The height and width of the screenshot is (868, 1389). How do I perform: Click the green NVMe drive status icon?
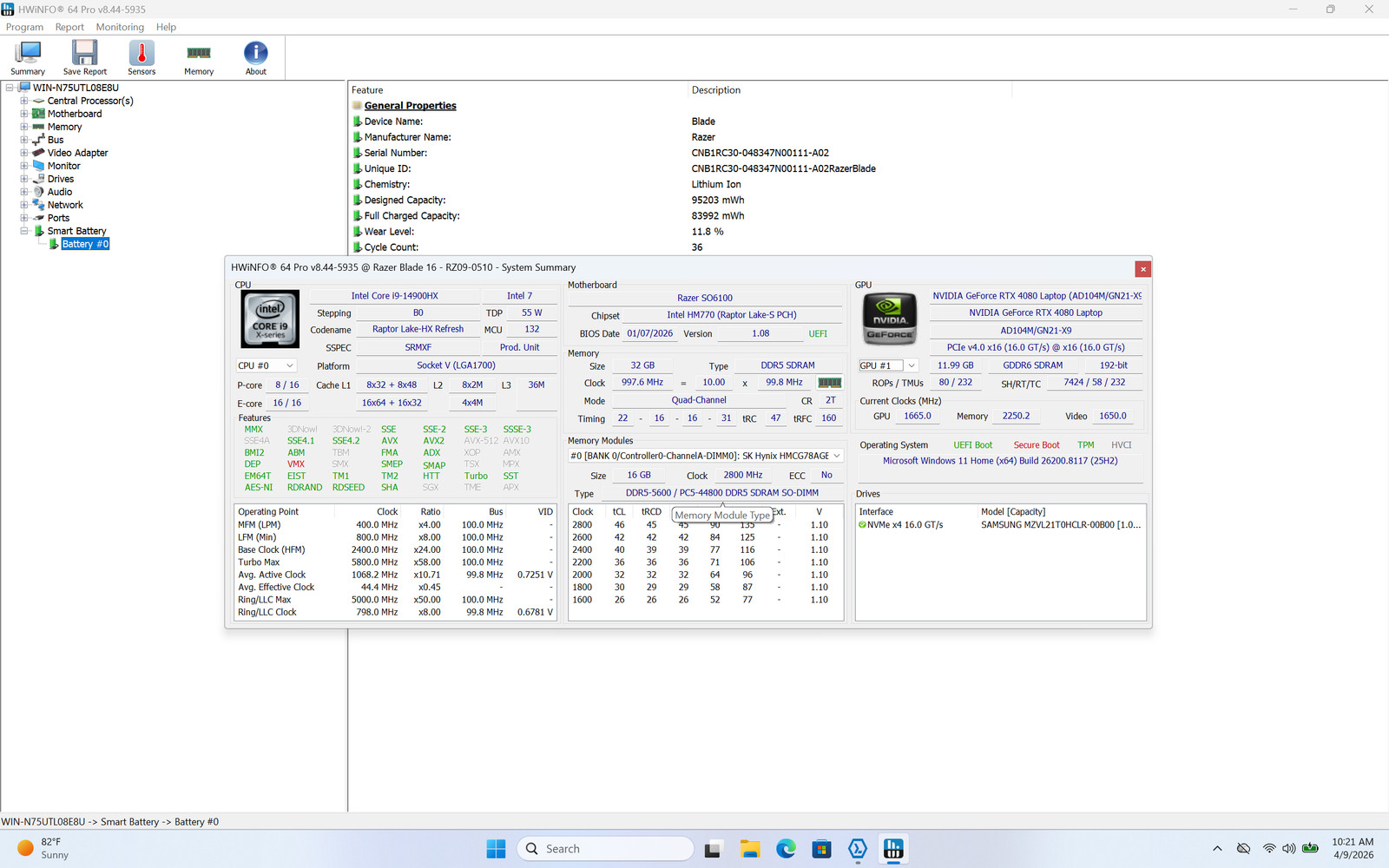point(863,525)
